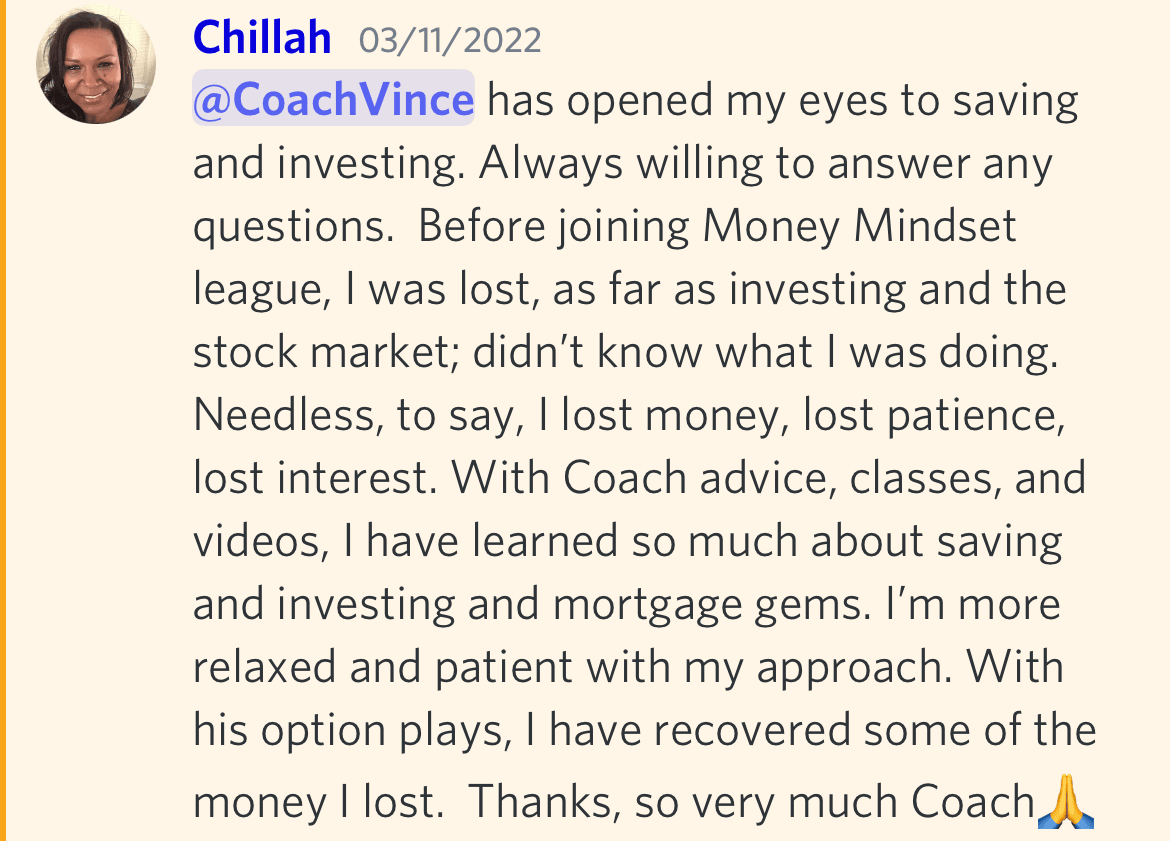Click the 03/11/2022 message timestamp
Screen dimensions: 1170x841
pos(450,40)
